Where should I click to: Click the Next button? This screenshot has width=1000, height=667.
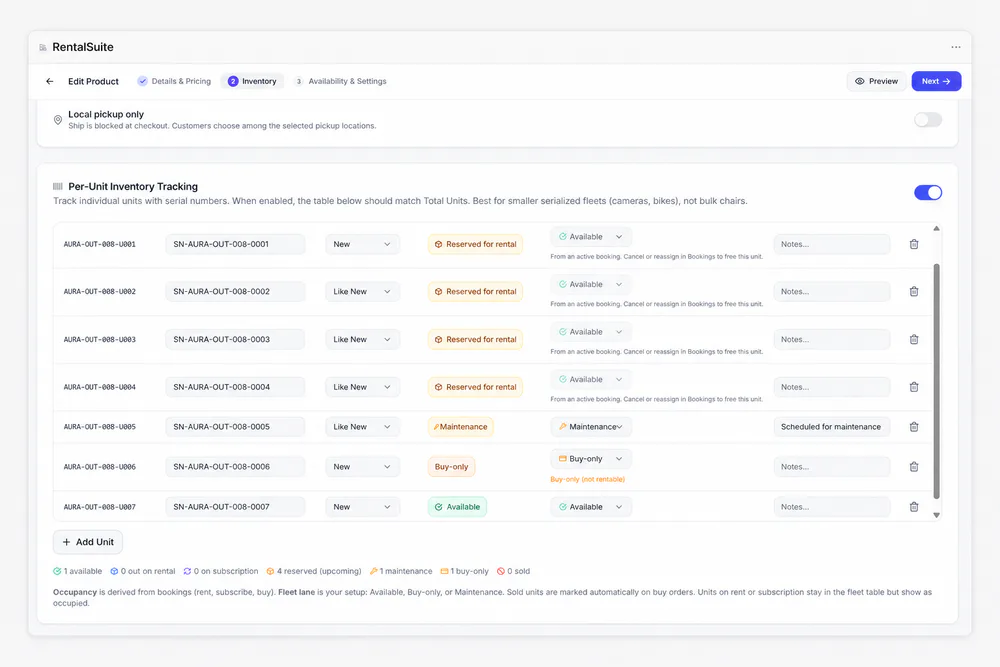pos(936,81)
